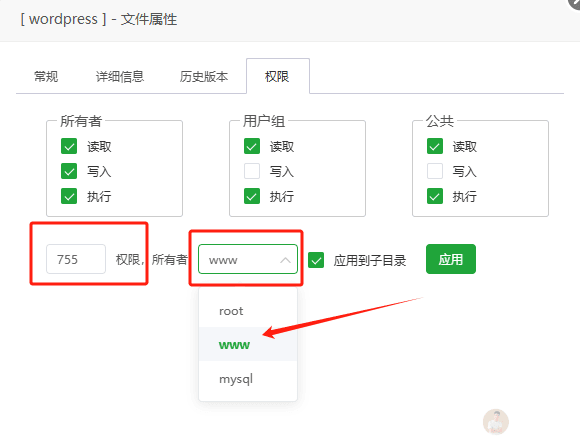580x437 pixels.
Task: Click the owner dropdown chevron arrow
Action: point(285,260)
